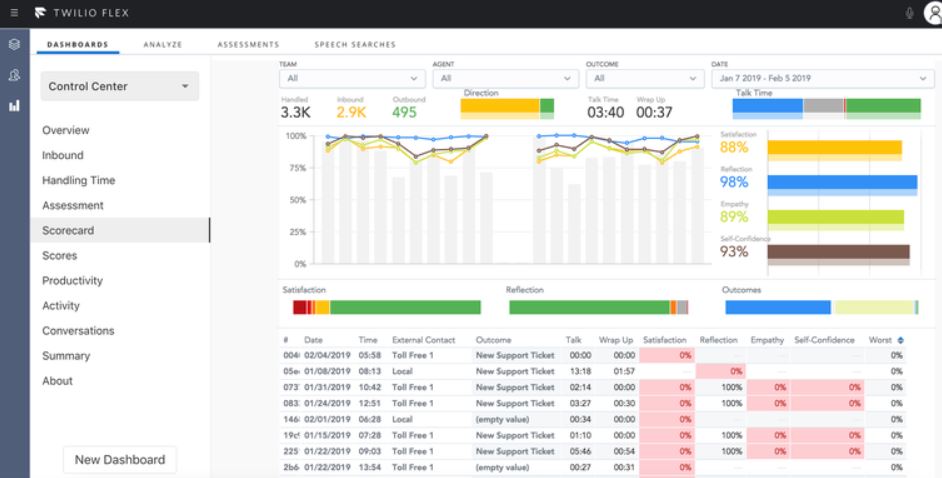Open the Activity dashboard

click(61, 306)
